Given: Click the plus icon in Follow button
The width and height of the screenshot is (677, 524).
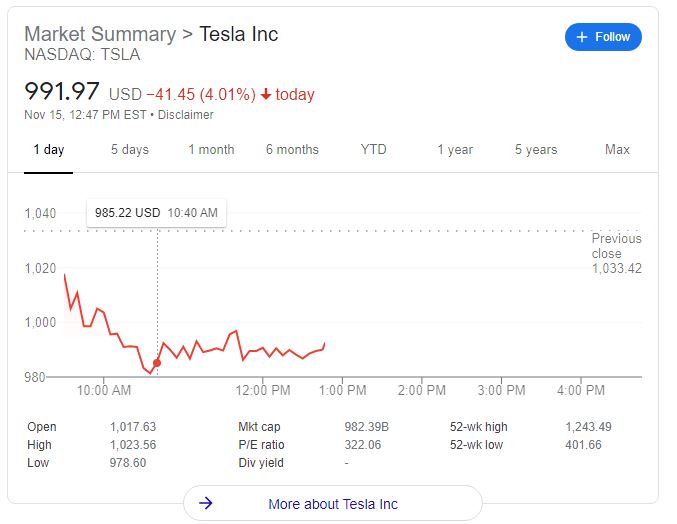Looking at the screenshot, I should coord(581,37).
